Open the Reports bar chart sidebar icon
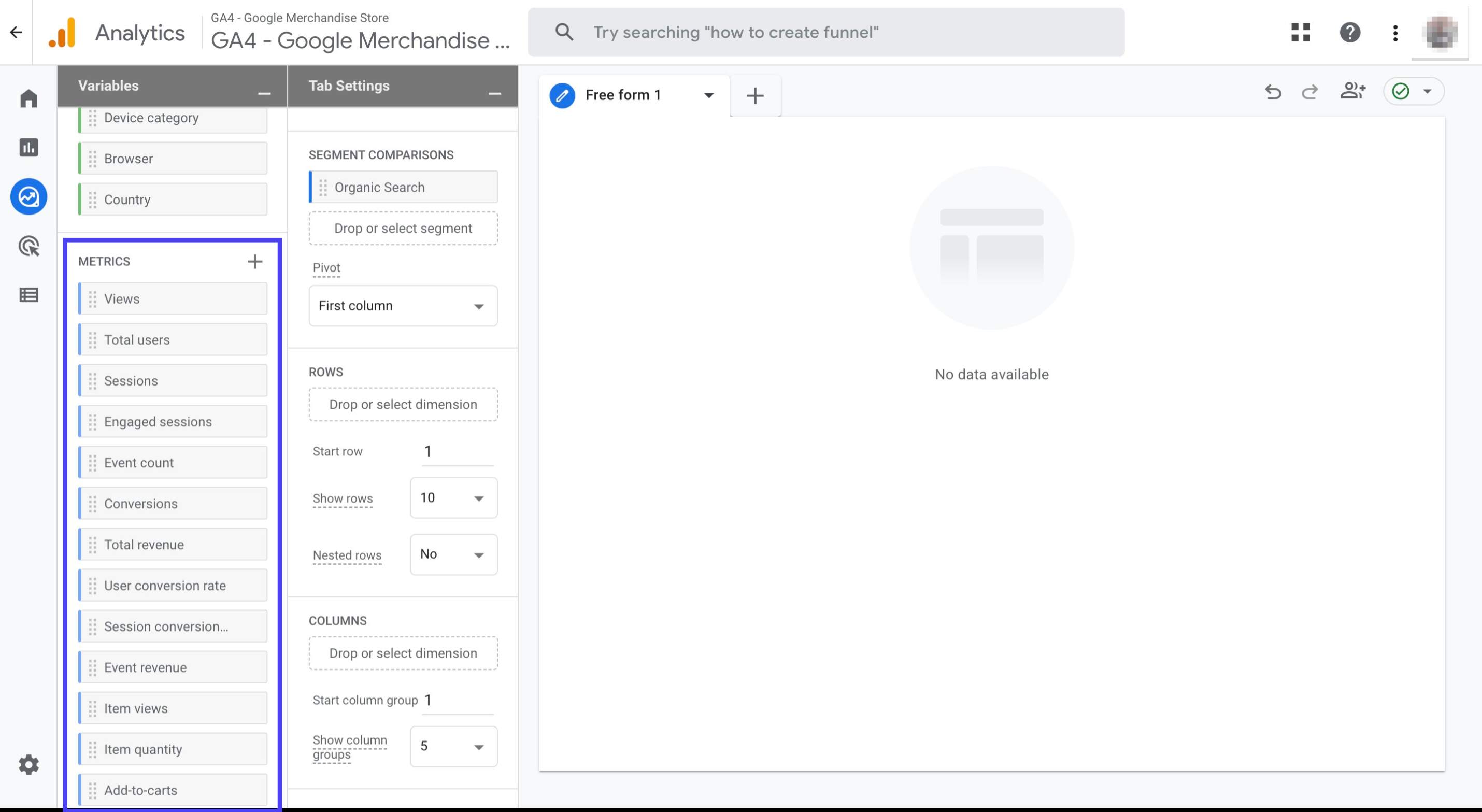This screenshot has height=812, width=1482. point(29,147)
